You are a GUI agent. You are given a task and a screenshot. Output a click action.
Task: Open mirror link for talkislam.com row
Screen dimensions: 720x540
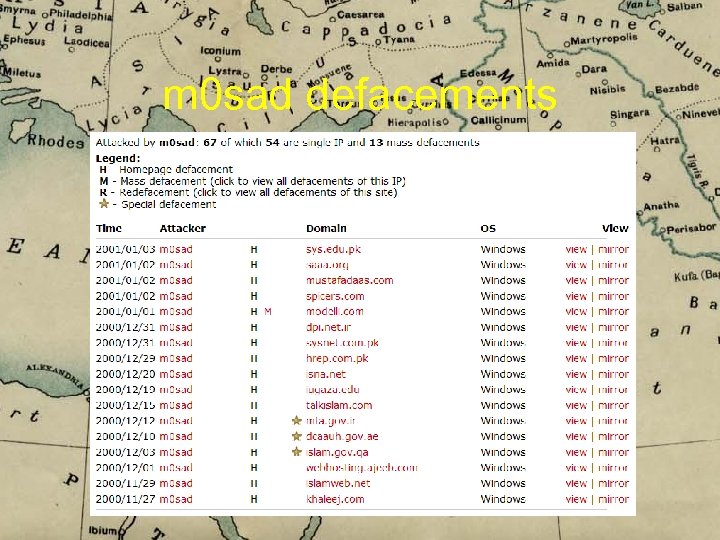(613, 405)
